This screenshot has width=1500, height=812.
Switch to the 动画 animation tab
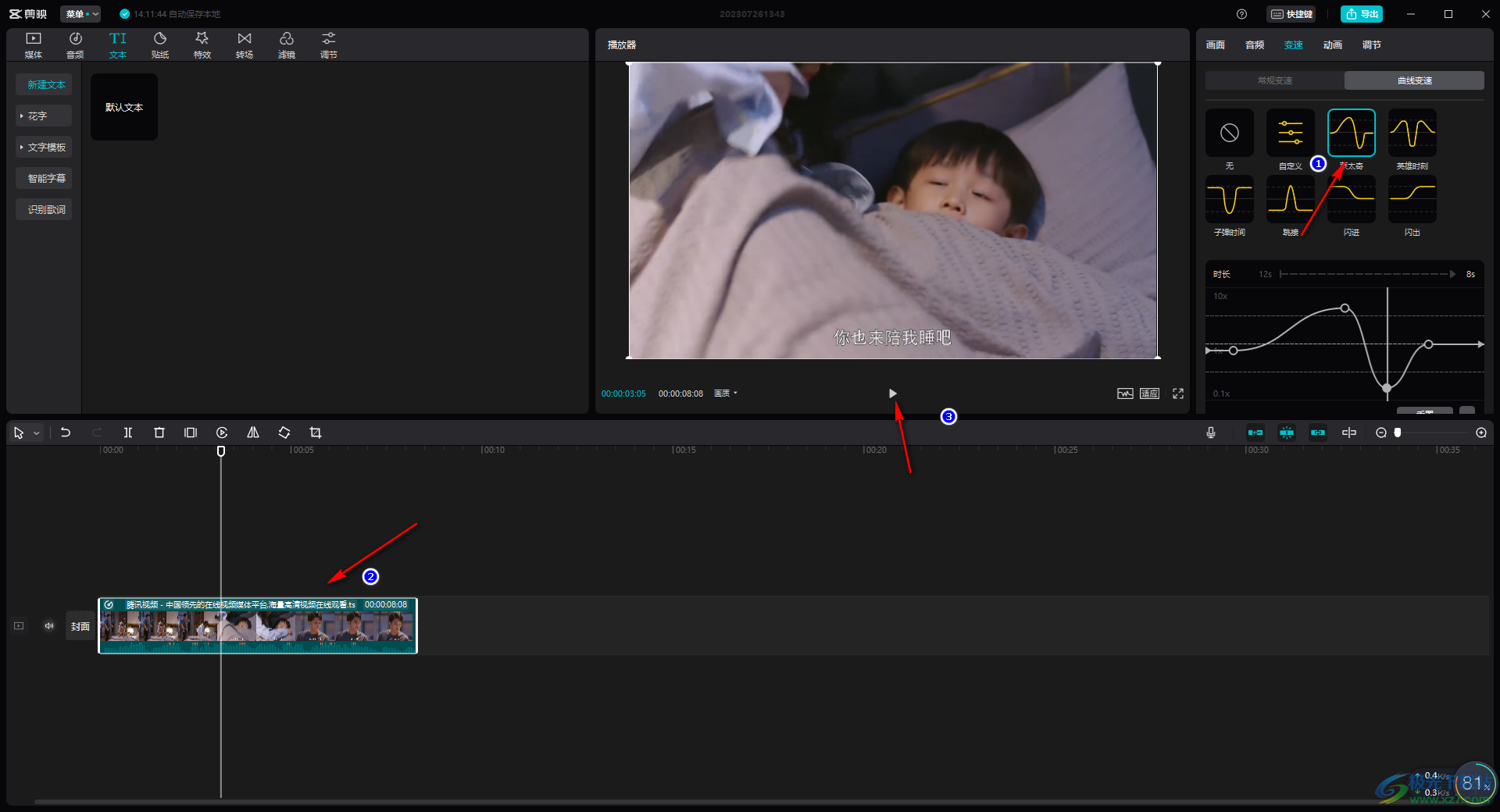point(1333,45)
